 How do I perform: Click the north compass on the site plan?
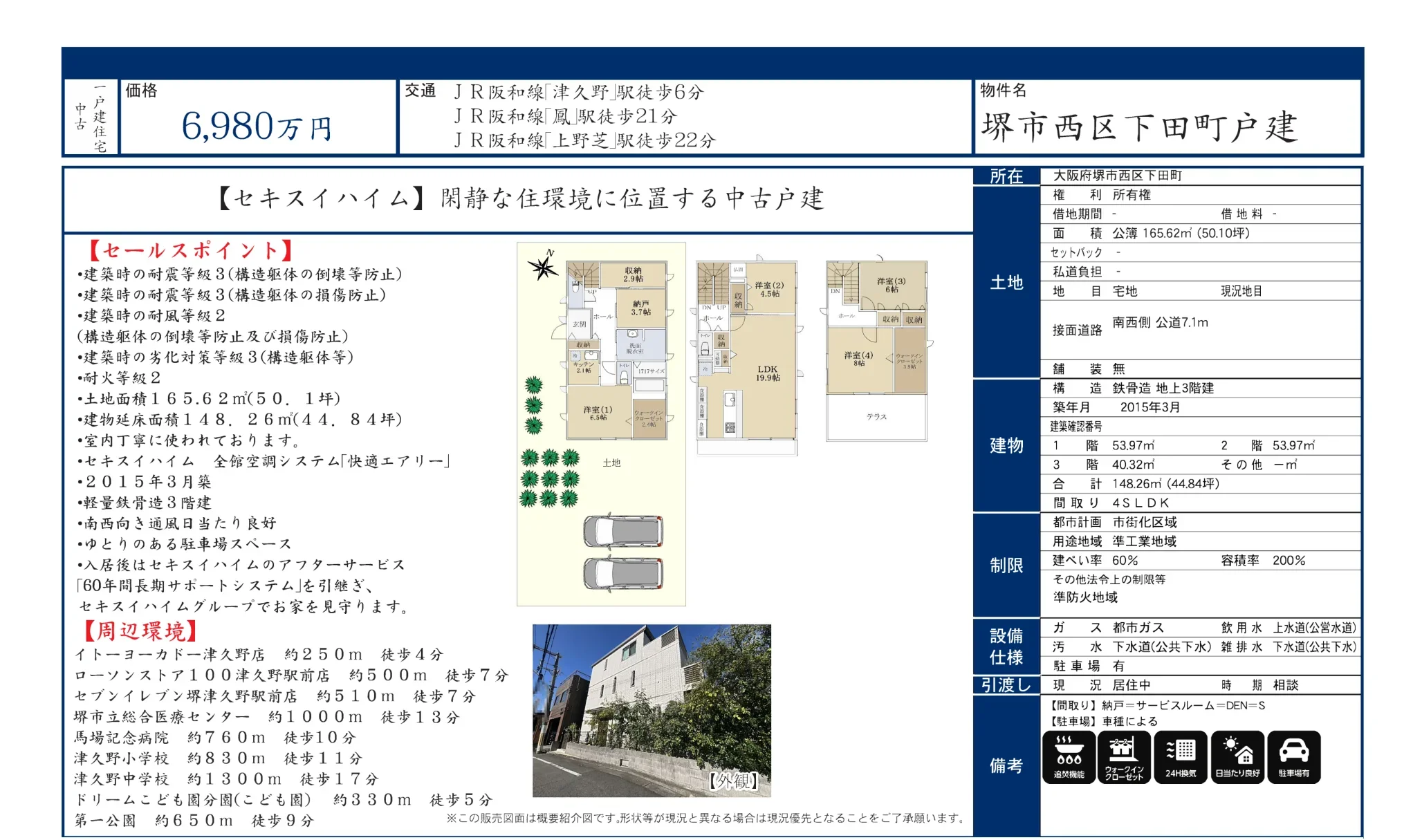(x=543, y=267)
